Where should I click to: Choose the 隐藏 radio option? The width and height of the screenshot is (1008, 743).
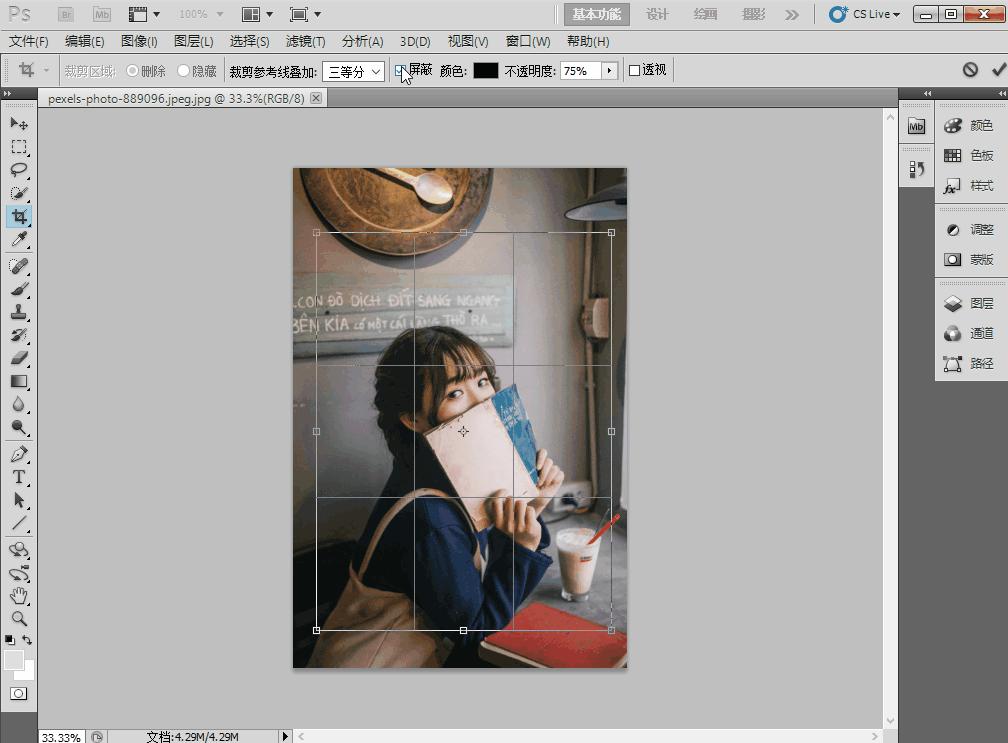click(x=183, y=71)
